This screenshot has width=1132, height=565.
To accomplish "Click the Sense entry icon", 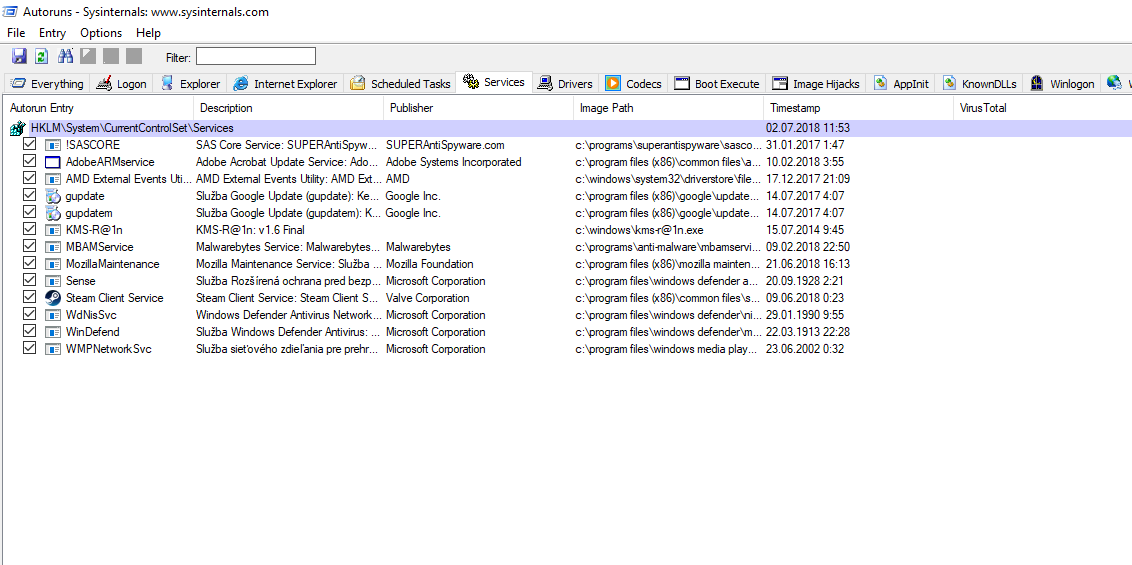I will point(53,281).
